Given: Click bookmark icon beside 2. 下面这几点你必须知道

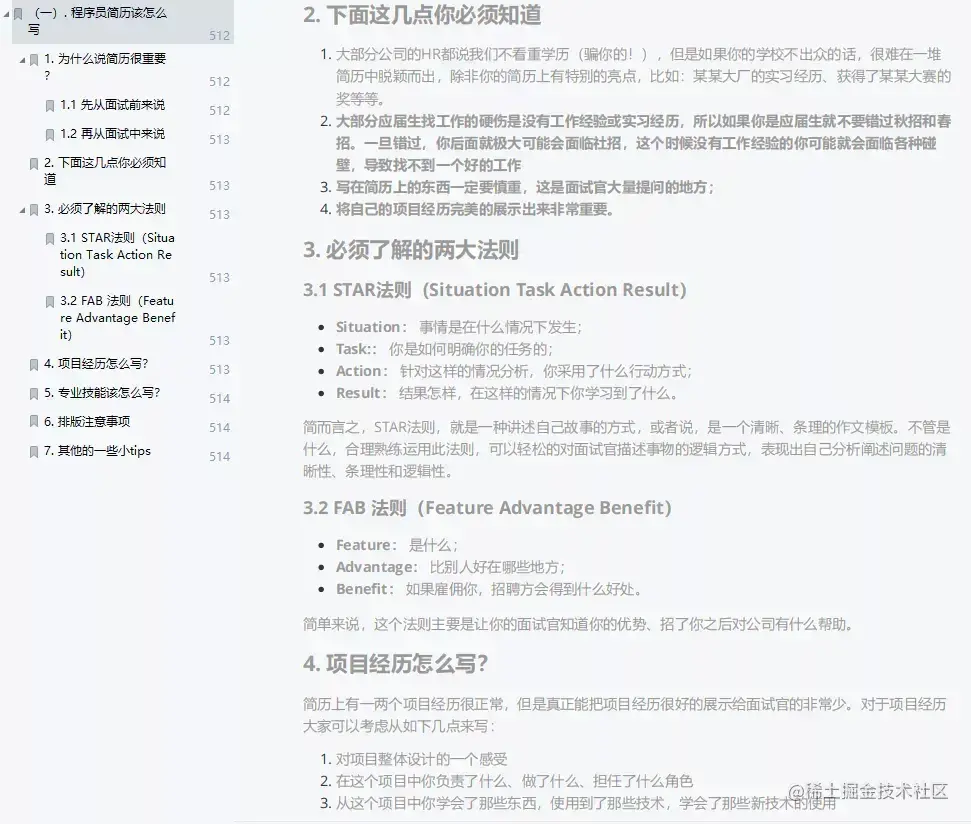Looking at the screenshot, I should (34, 163).
